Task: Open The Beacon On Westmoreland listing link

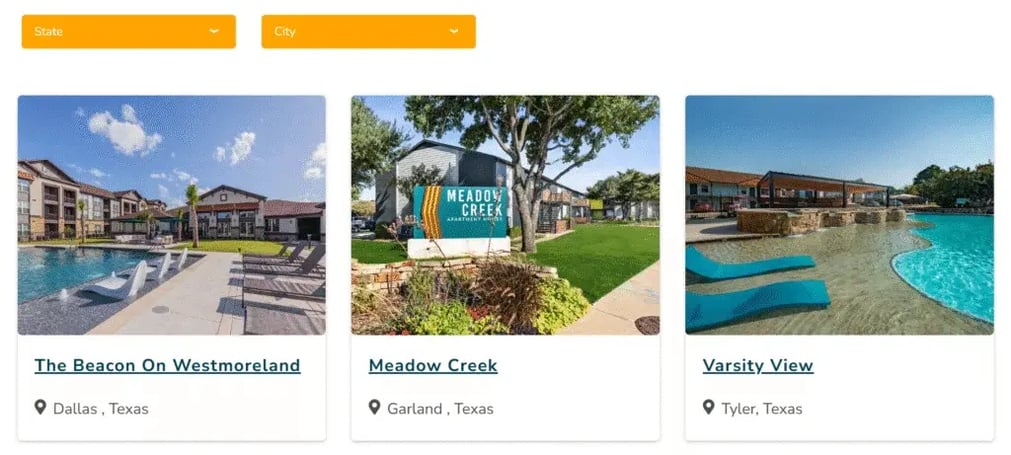Action: (x=167, y=365)
